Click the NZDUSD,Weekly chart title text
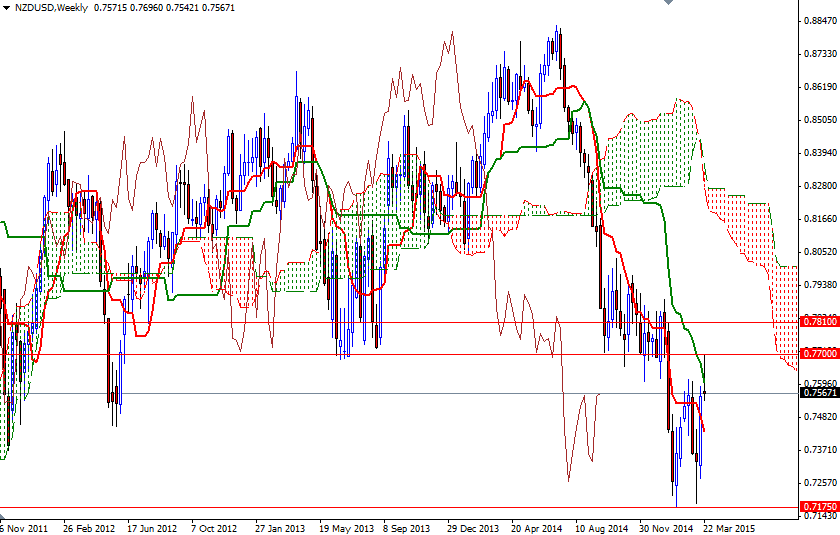840x535 pixels. (x=51, y=8)
